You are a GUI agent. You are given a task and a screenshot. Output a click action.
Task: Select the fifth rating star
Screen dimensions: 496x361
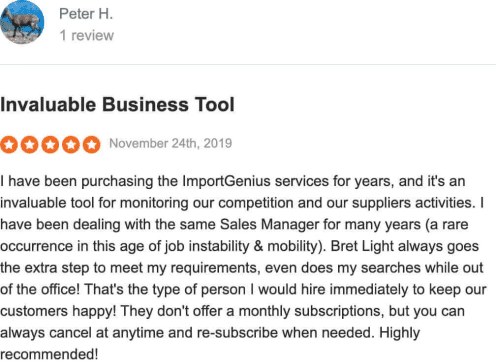(92, 145)
